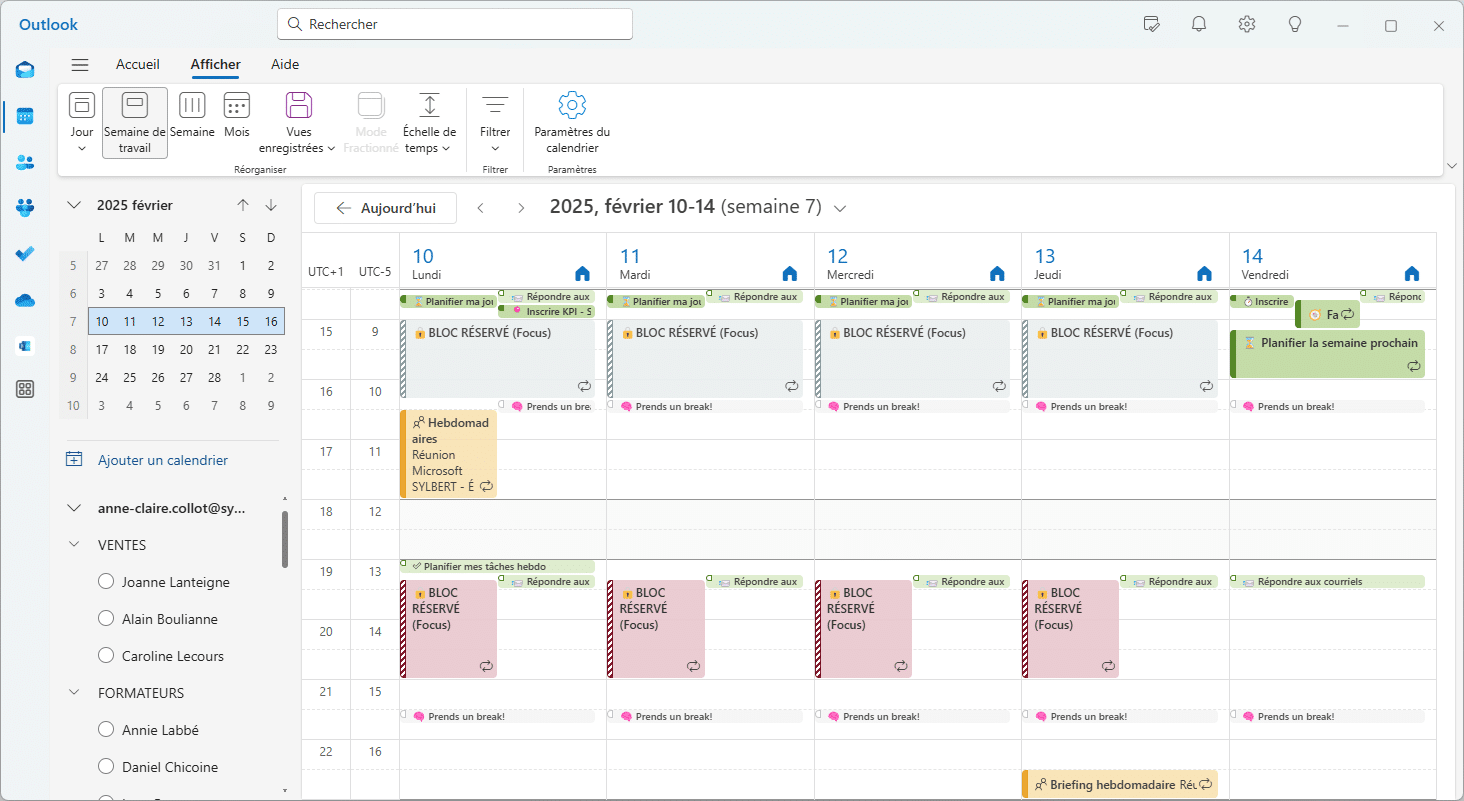The height and width of the screenshot is (801, 1464).
Task: Open the Inscrire KPI event on Monday
Action: (x=546, y=312)
